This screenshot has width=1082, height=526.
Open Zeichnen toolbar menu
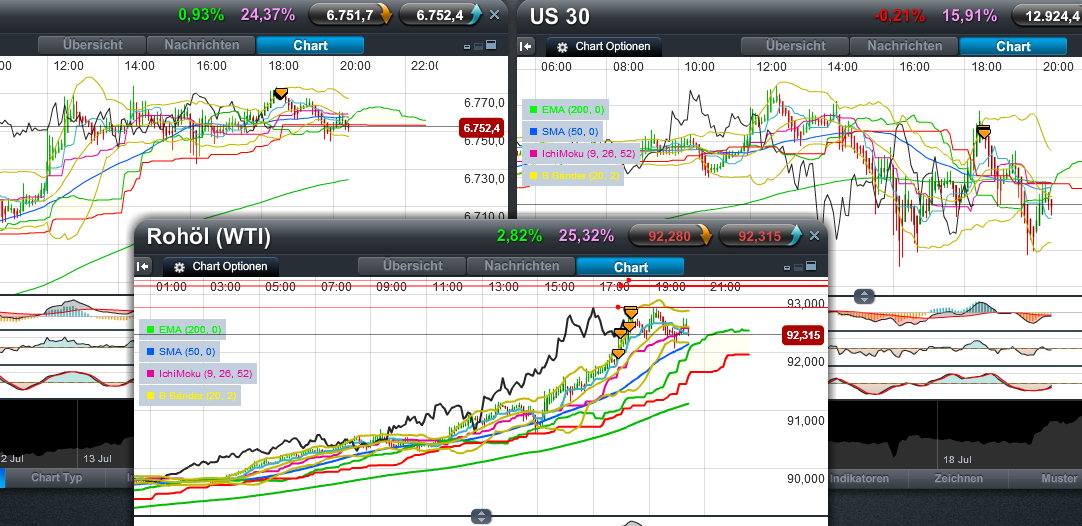(x=958, y=478)
